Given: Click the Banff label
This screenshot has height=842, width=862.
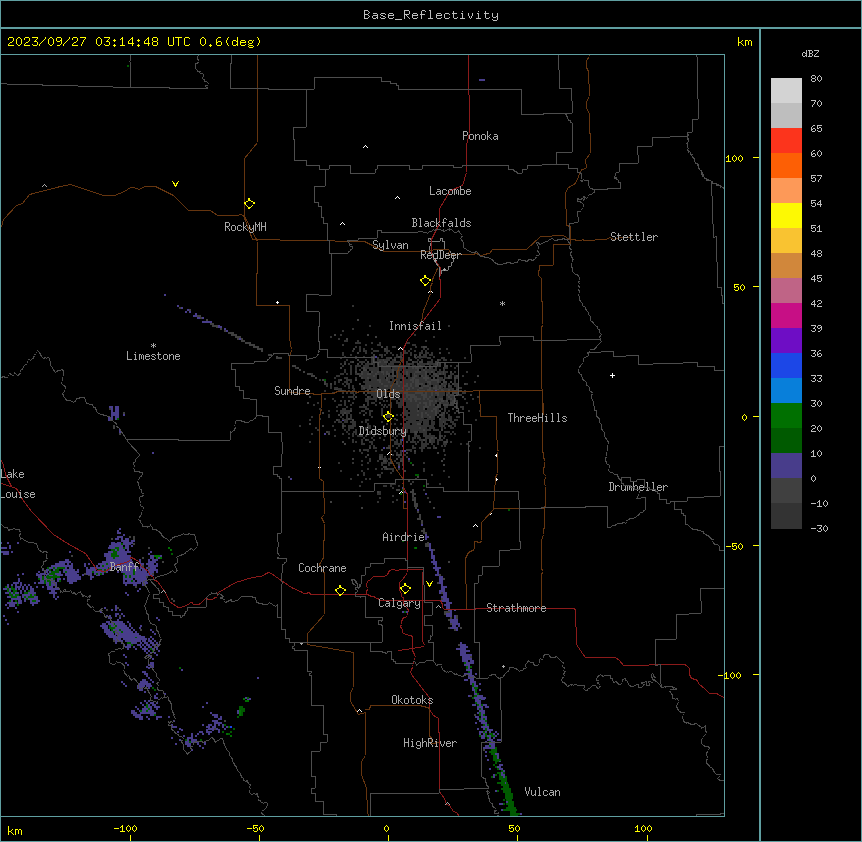Looking at the screenshot, I should (125, 567).
